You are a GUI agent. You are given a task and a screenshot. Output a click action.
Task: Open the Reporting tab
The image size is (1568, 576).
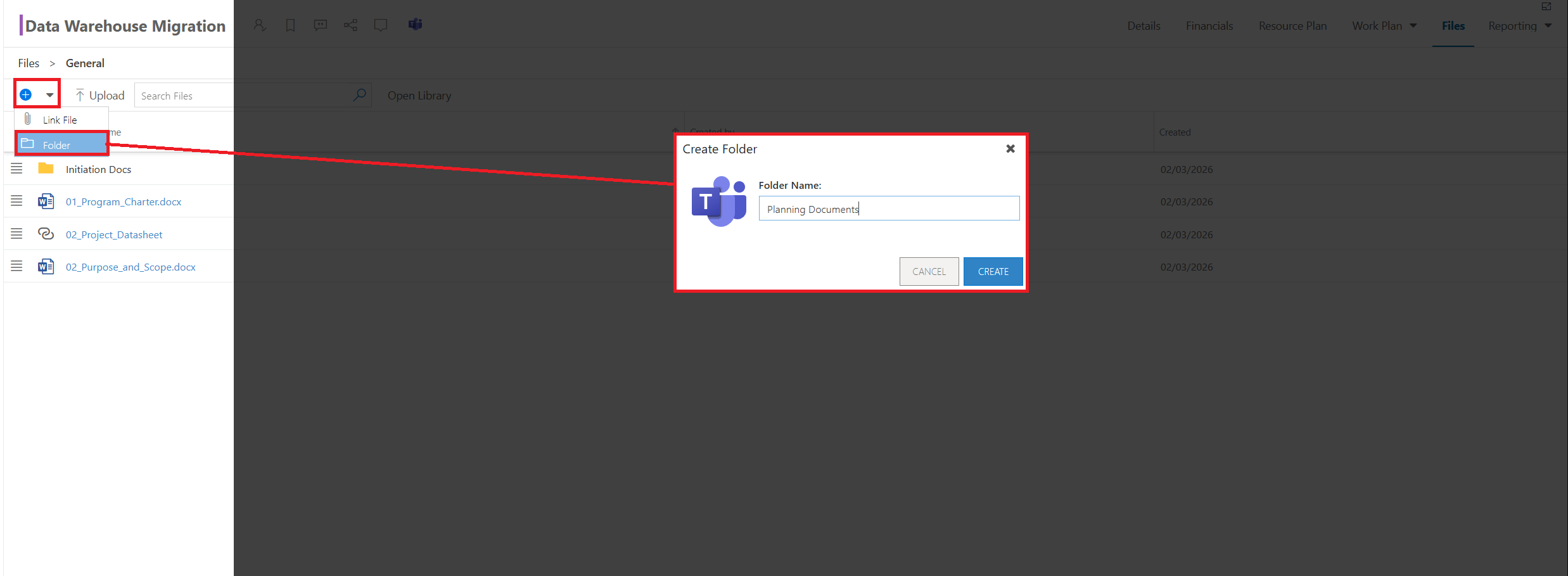1512,26
